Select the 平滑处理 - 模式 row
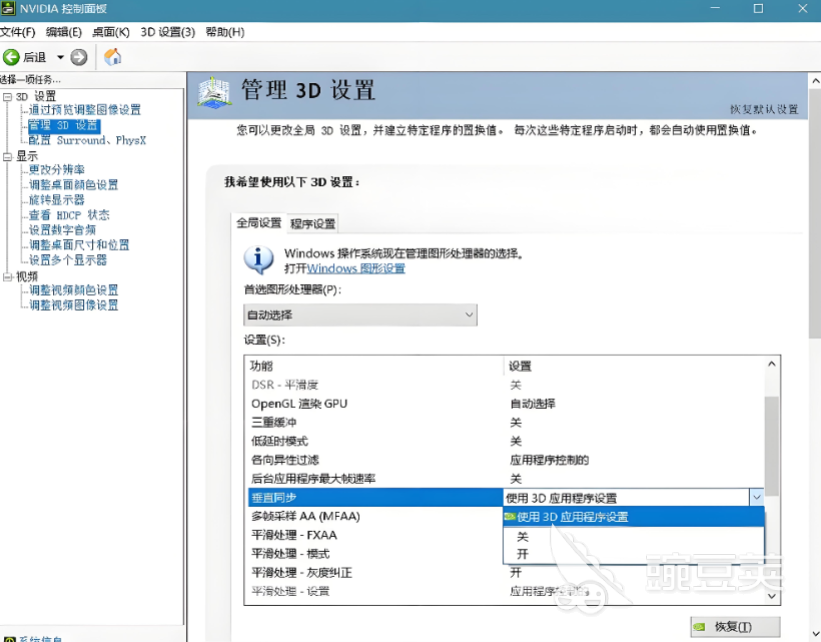Viewport: 821px width, 642px height. point(375,554)
